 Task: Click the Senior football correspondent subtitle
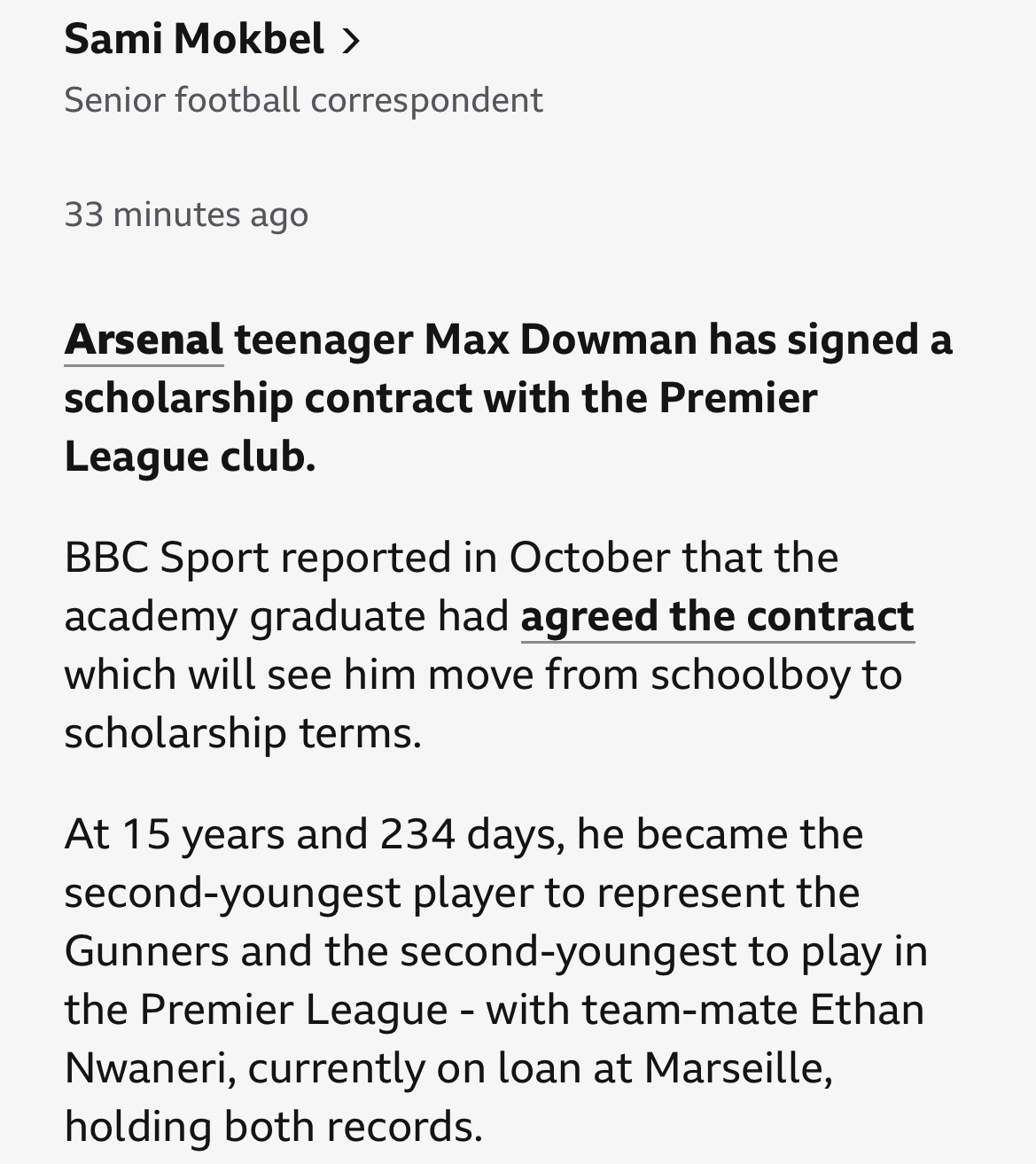303,100
